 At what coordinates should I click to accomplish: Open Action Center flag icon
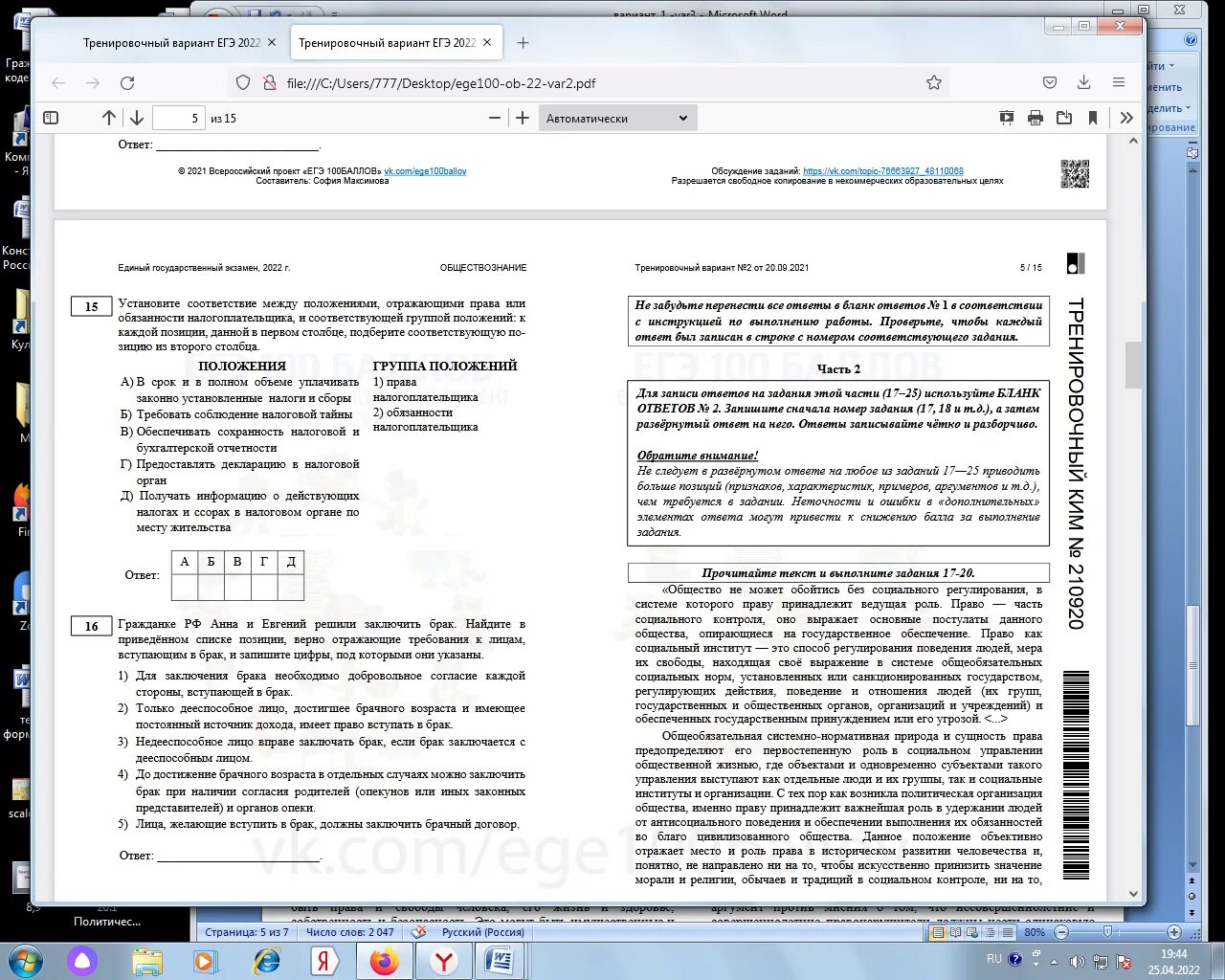(1124, 961)
